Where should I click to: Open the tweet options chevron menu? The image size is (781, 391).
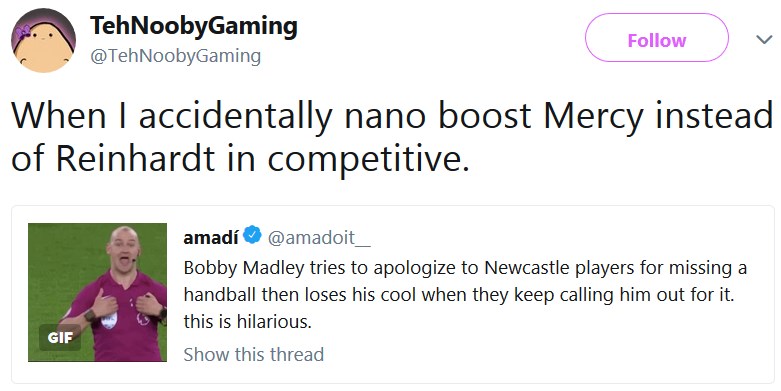764,39
